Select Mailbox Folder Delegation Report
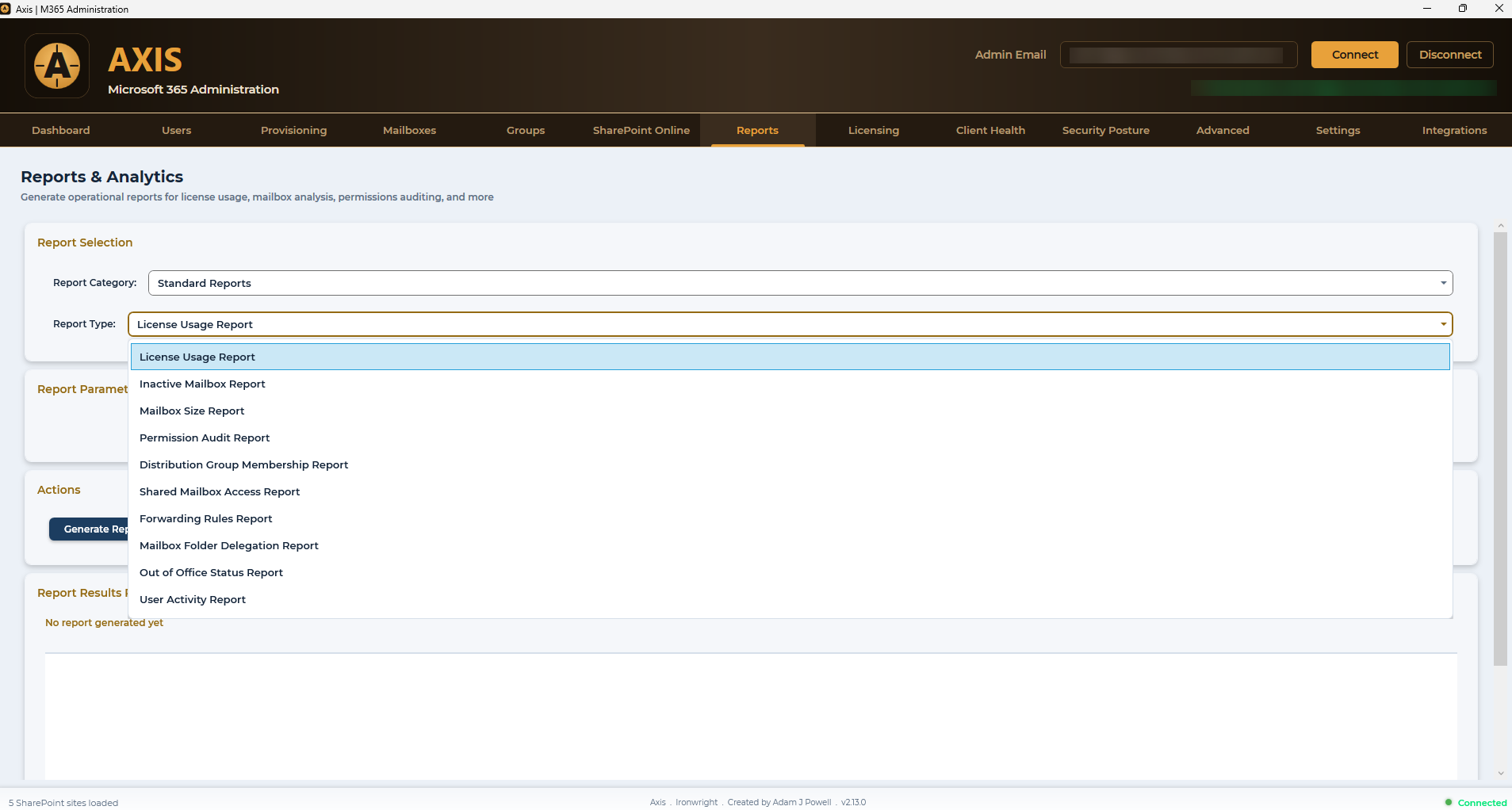The image size is (1512, 810). (790, 545)
